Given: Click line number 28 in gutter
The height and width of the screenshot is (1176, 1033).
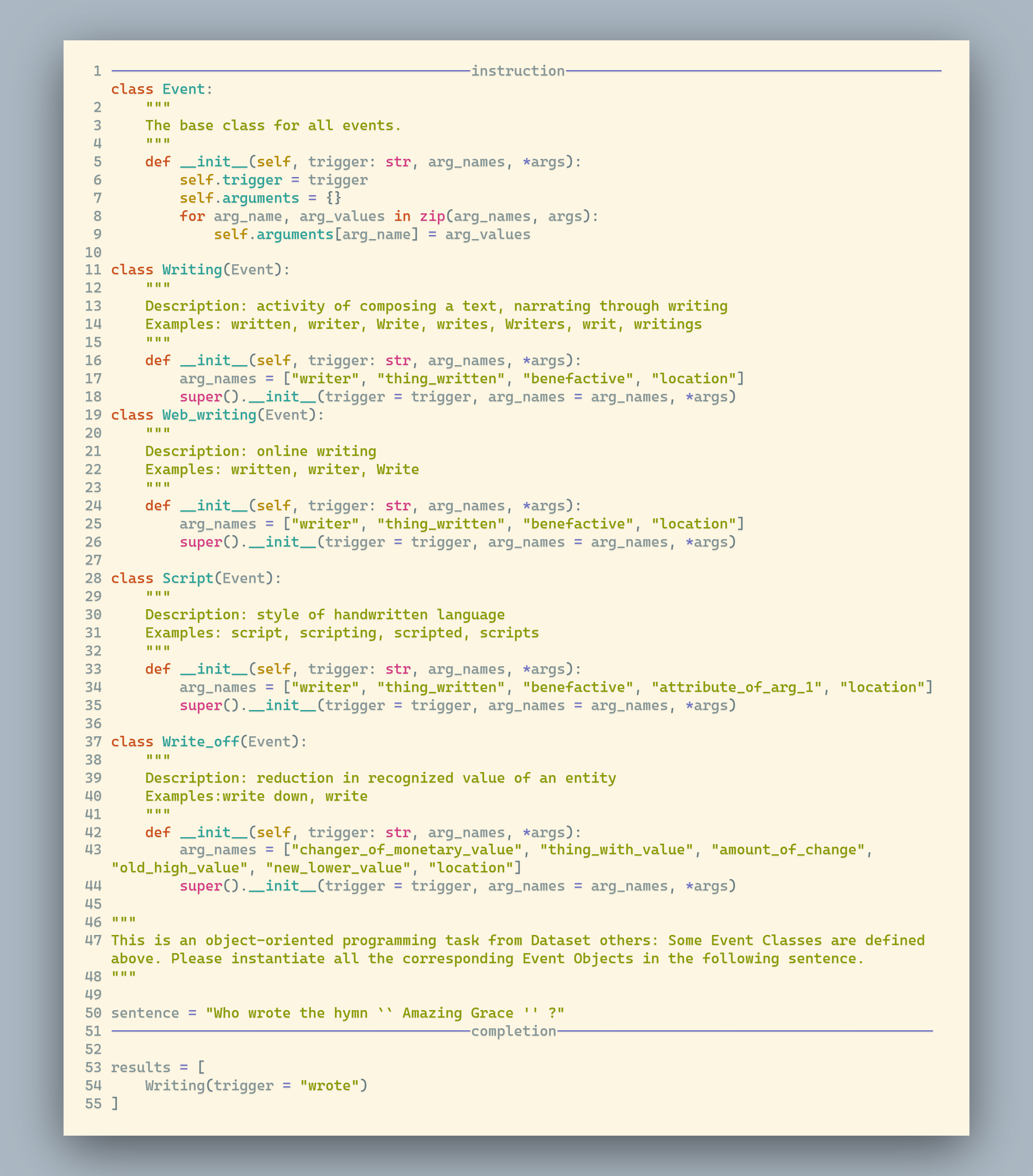Looking at the screenshot, I should 93,578.
